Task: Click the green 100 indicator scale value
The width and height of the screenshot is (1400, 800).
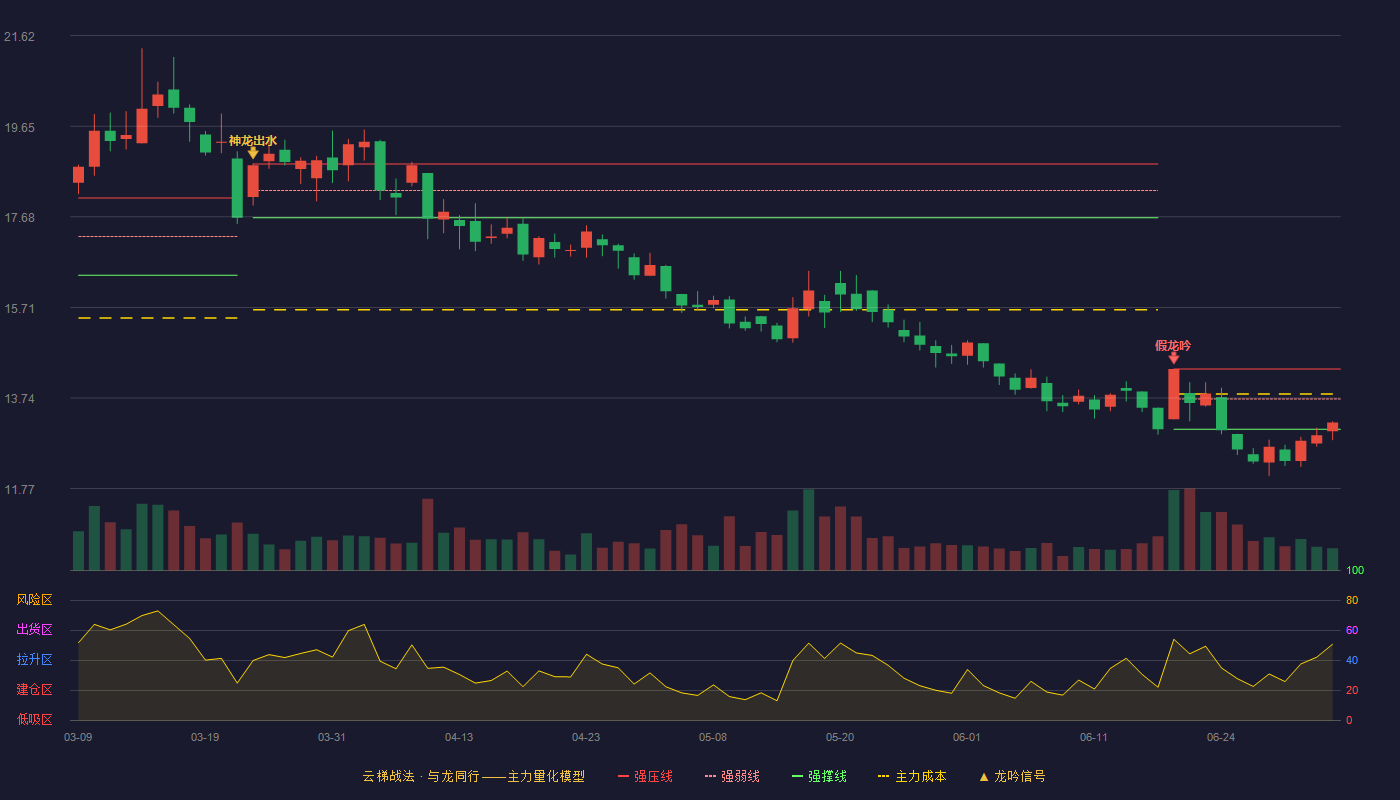Action: click(1355, 571)
